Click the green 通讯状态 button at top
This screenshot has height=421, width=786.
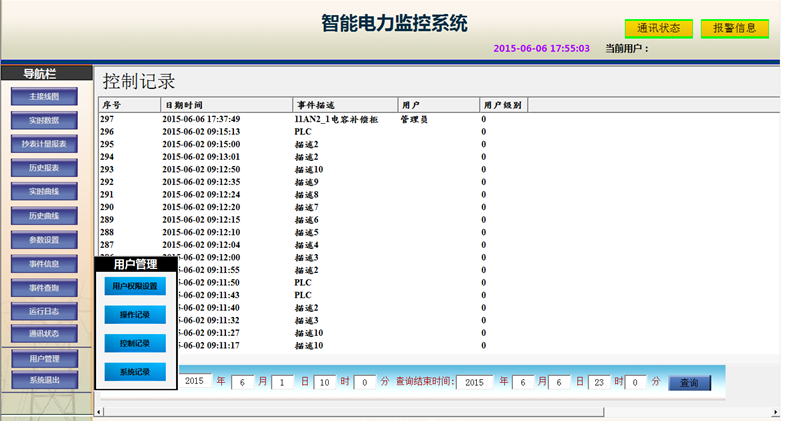point(658,28)
